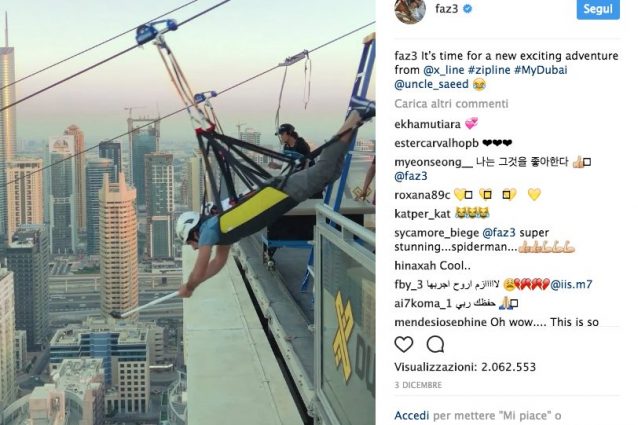Click the verified badge next to faz3

[x=468, y=9]
